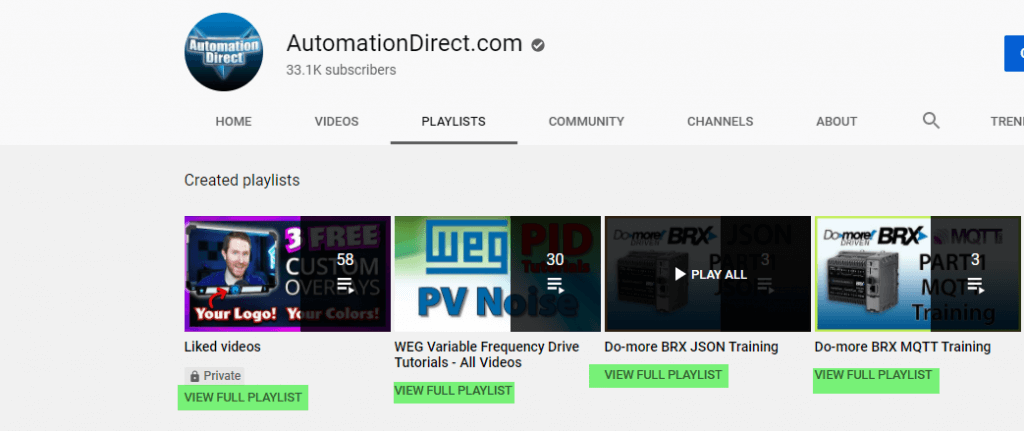Switch to the Home tab
1024x431 pixels.
click(233, 122)
